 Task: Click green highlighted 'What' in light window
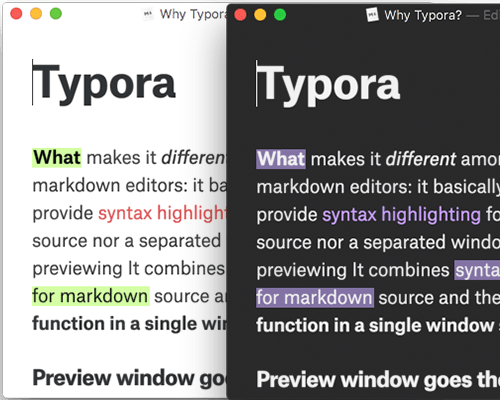57,158
